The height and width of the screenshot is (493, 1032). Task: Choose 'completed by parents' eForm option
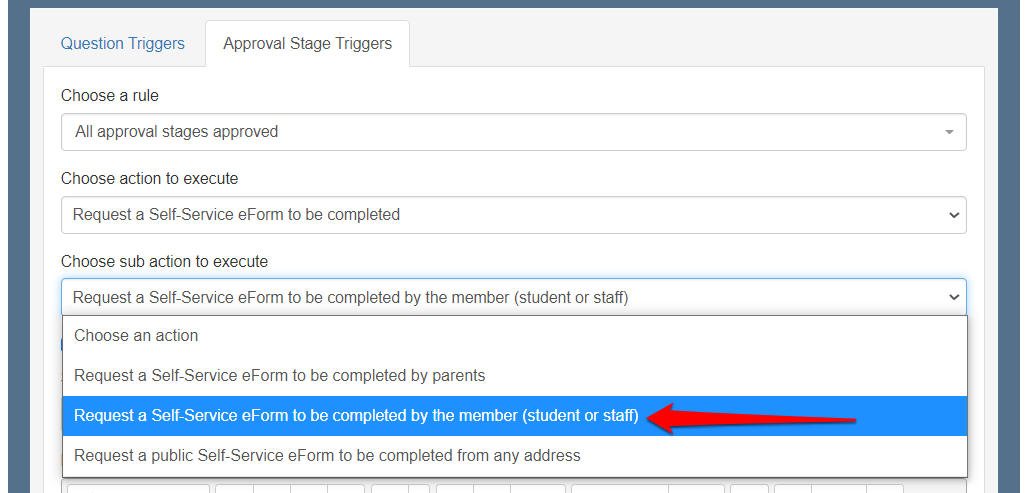[x=279, y=376]
